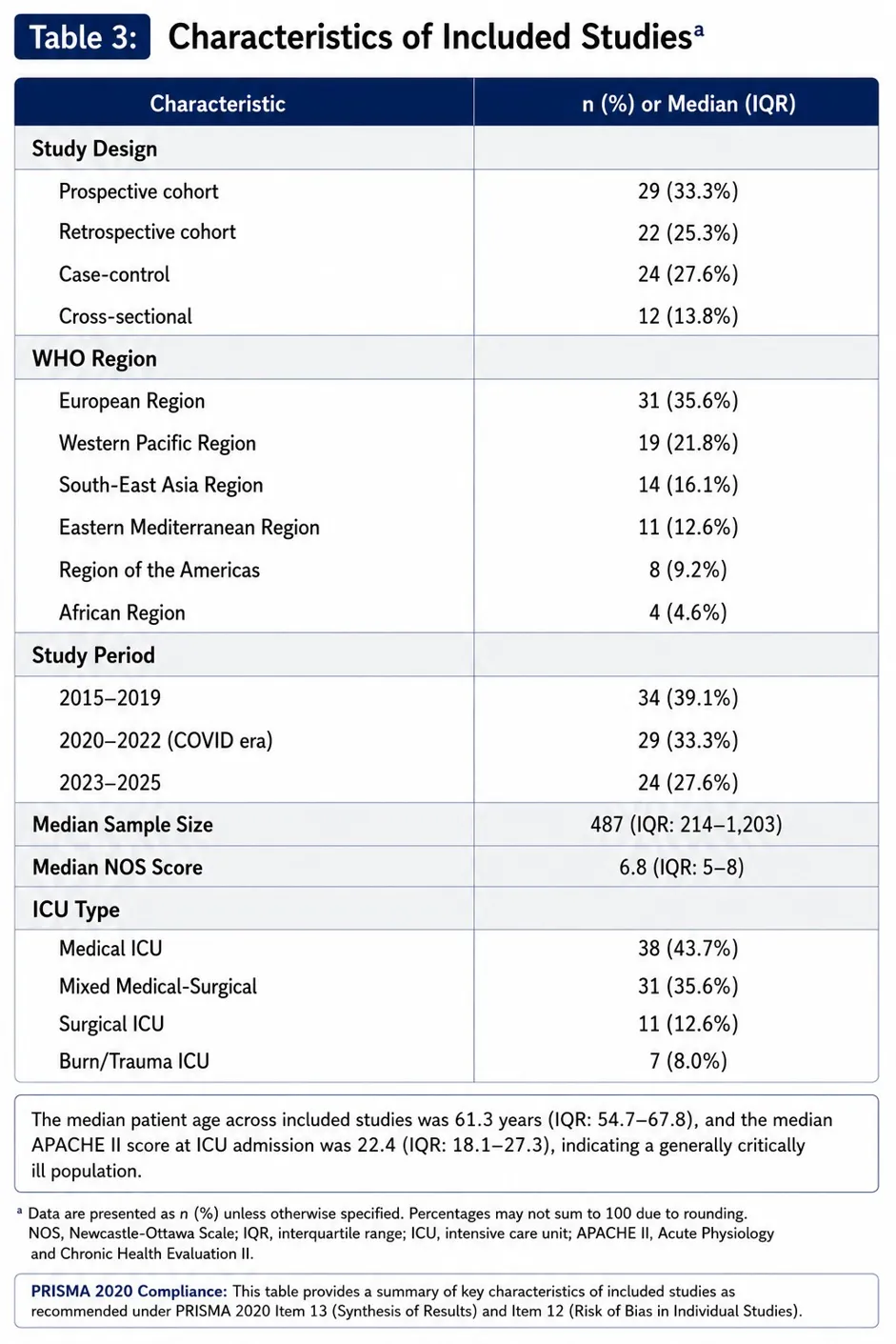
Task: Select the ICU Type section heading
Action: pos(76,910)
